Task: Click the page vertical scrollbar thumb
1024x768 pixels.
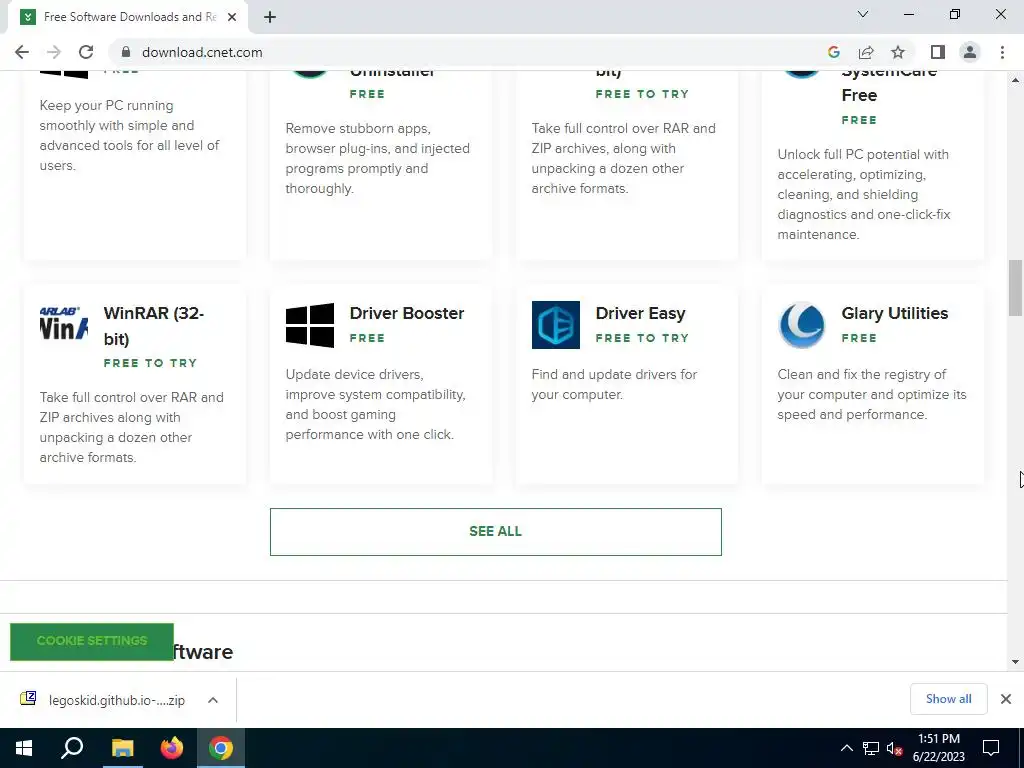Action: 1015,287
